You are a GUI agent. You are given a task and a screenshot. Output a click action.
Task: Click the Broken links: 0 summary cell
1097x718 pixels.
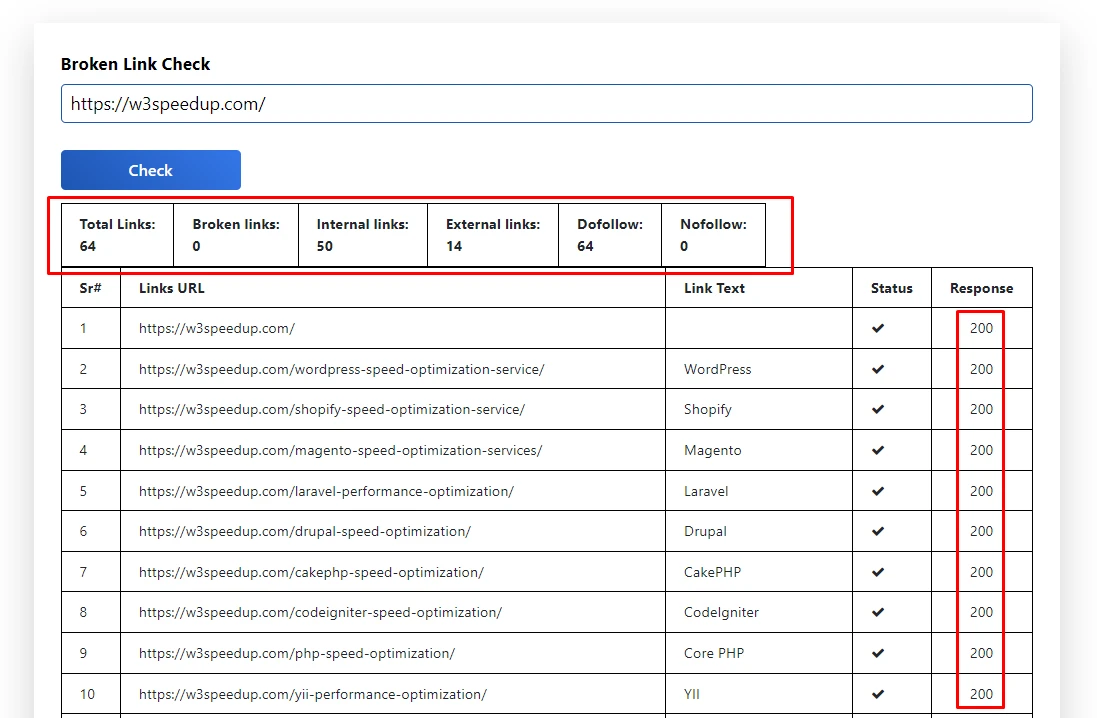click(x=236, y=235)
